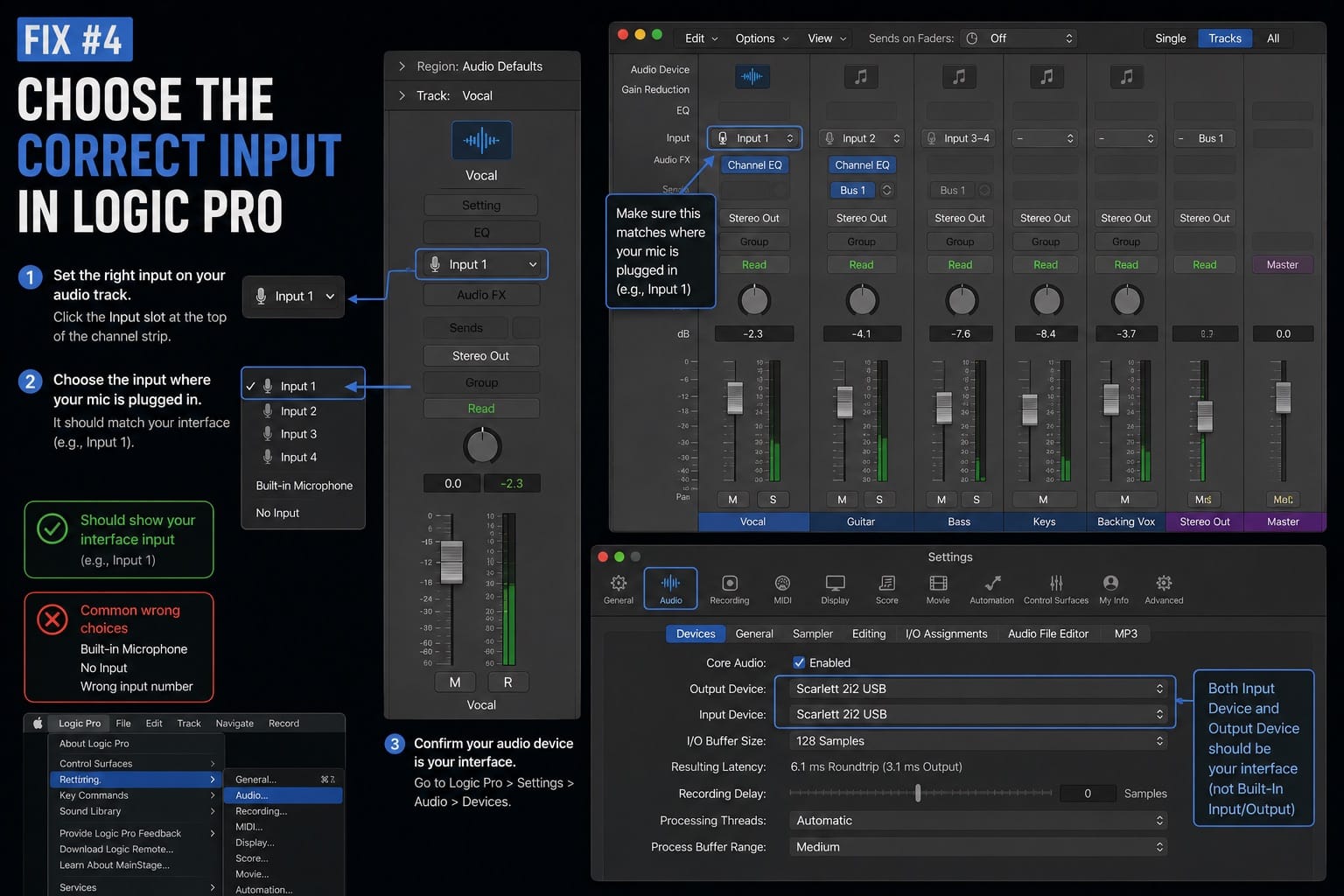Open the Guitar channel Input 2 dropdown
1344x896 pixels.
tap(862, 138)
